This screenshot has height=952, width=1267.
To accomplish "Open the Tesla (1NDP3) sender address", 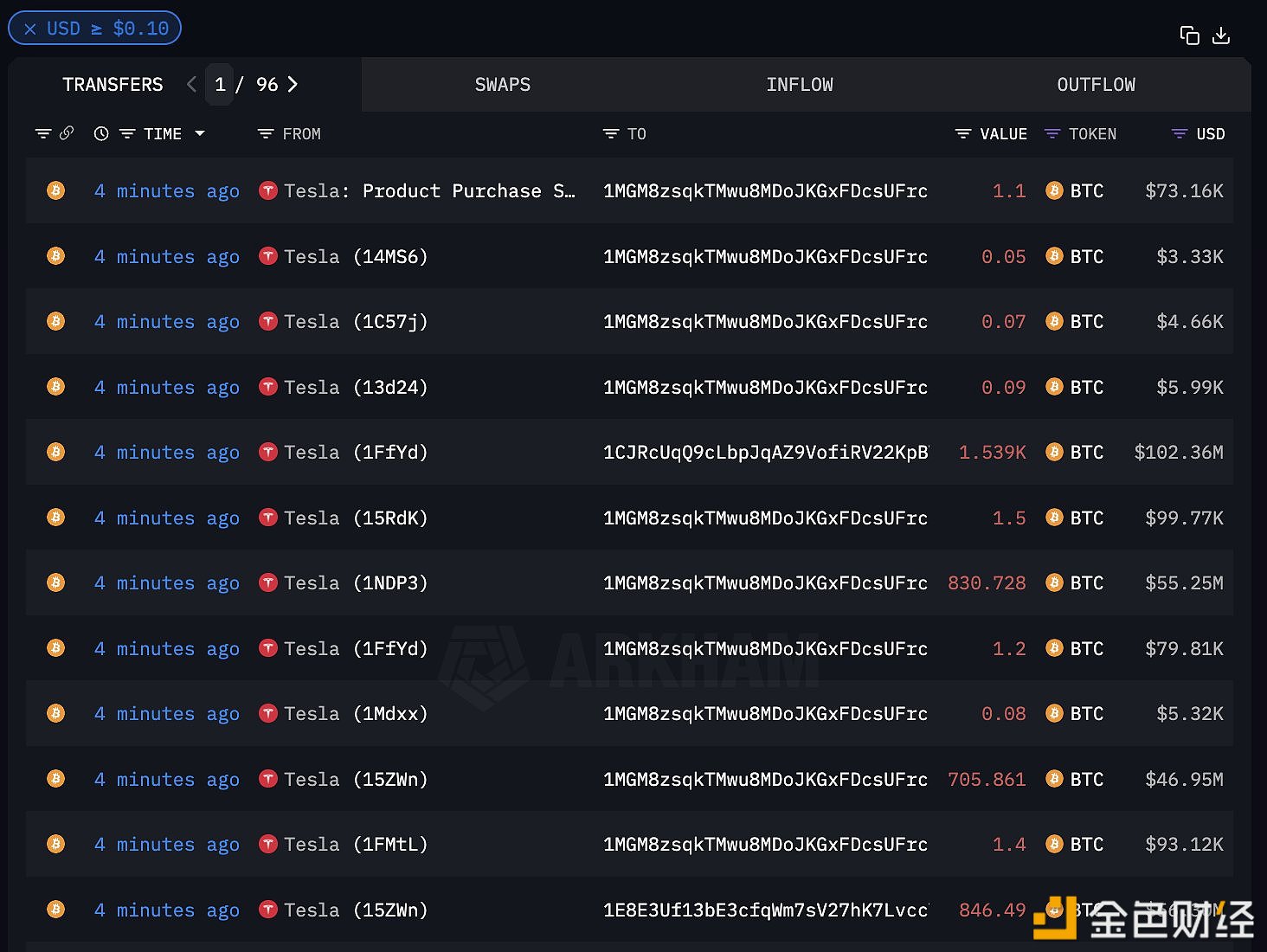I will 356,582.
